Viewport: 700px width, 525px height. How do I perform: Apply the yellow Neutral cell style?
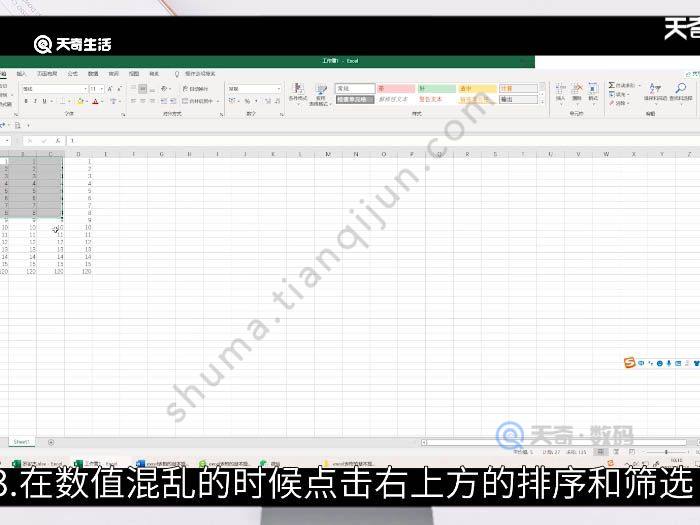pos(477,88)
